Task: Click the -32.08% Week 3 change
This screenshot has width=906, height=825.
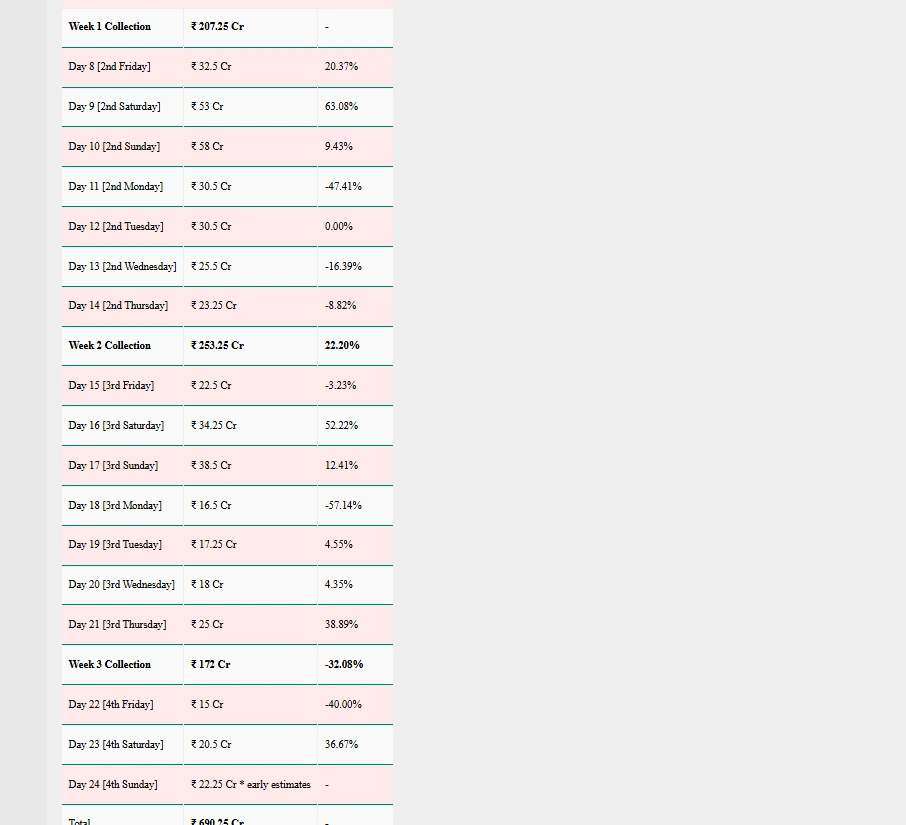Action: pos(344,665)
